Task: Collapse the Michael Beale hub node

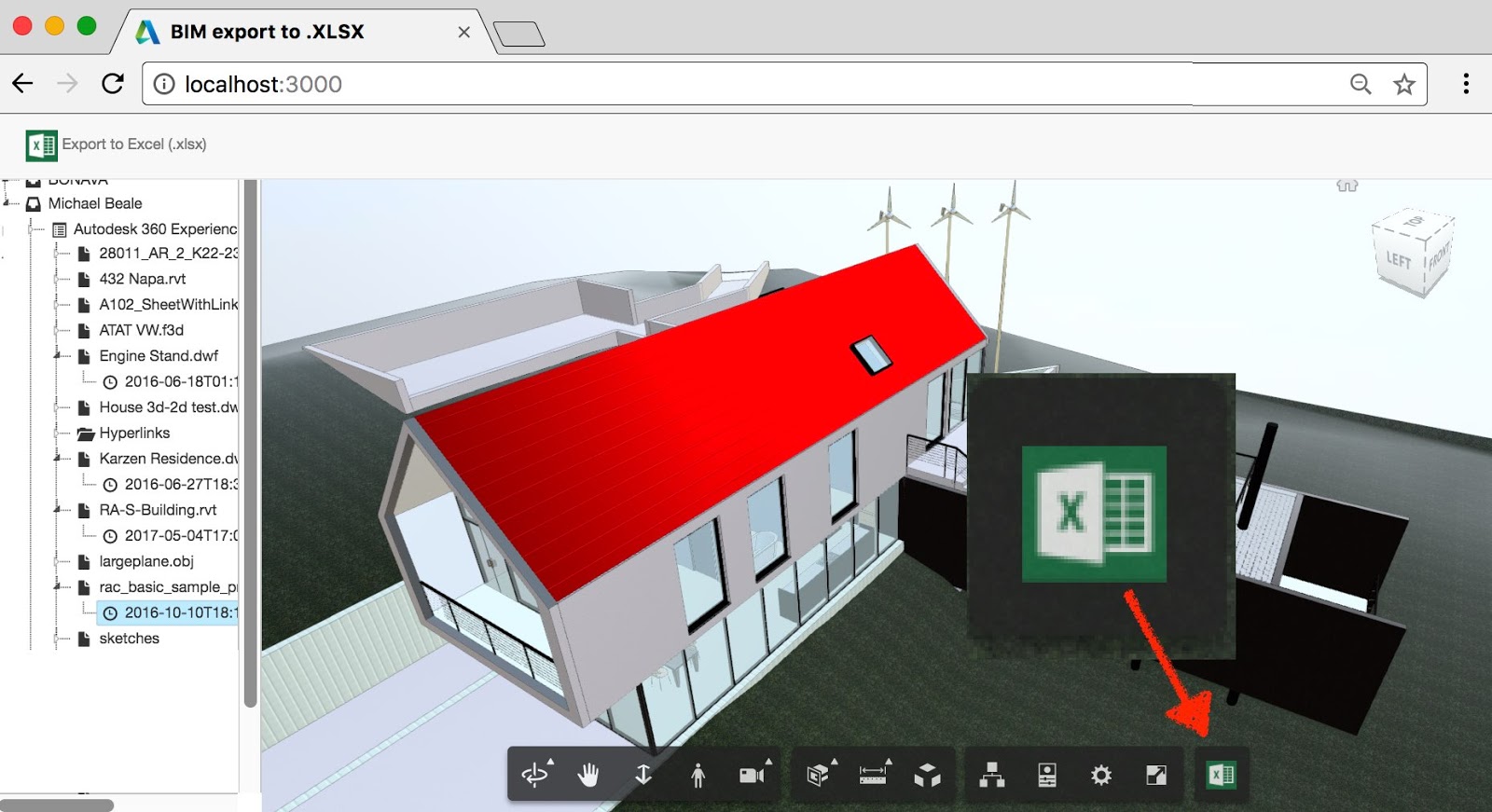Action: pyautogui.click(x=7, y=203)
